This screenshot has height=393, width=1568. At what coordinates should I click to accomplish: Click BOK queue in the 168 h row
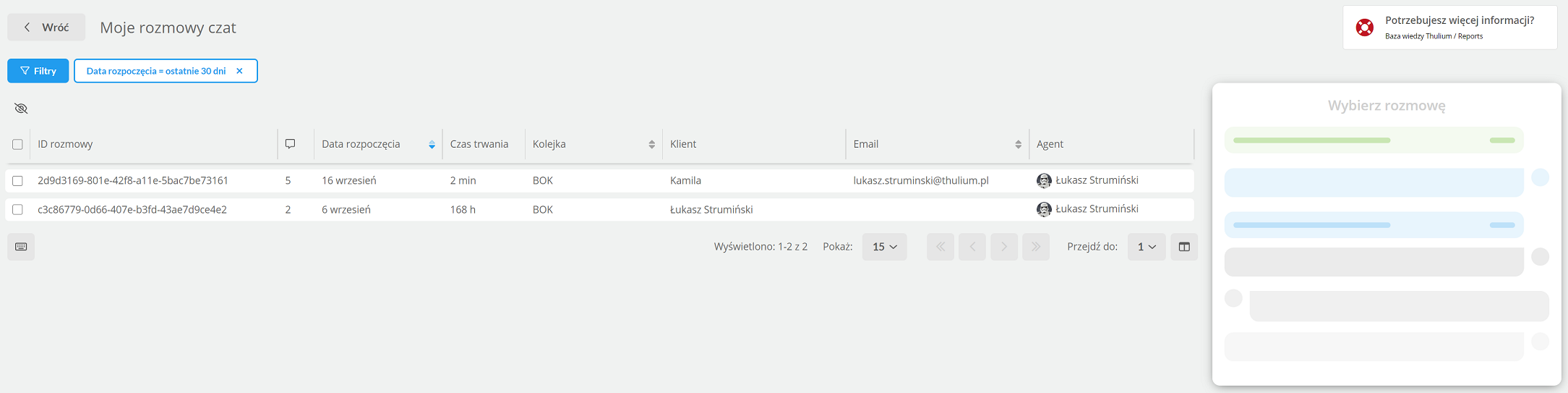click(543, 209)
